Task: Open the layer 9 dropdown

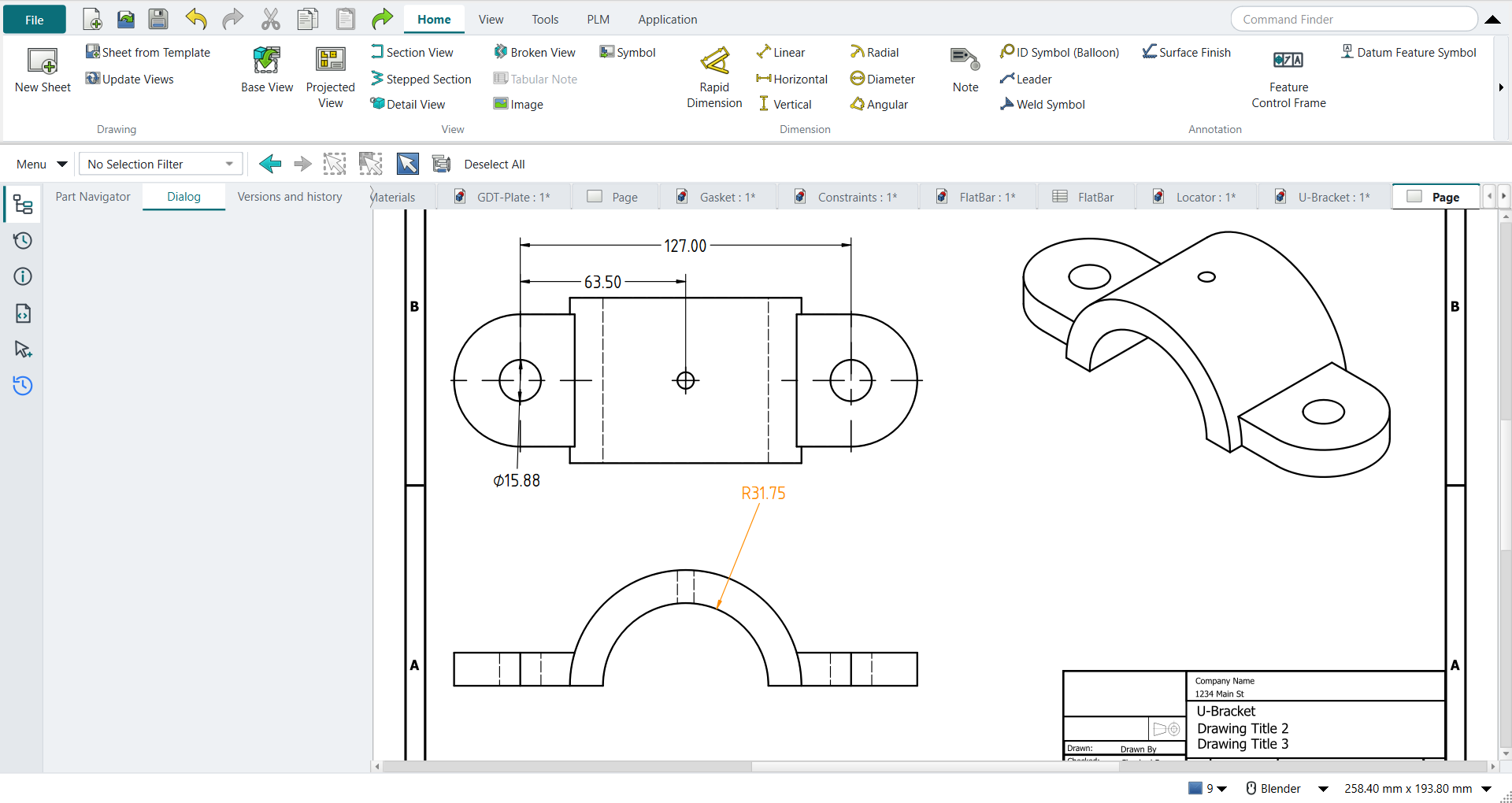Action: 1208,788
